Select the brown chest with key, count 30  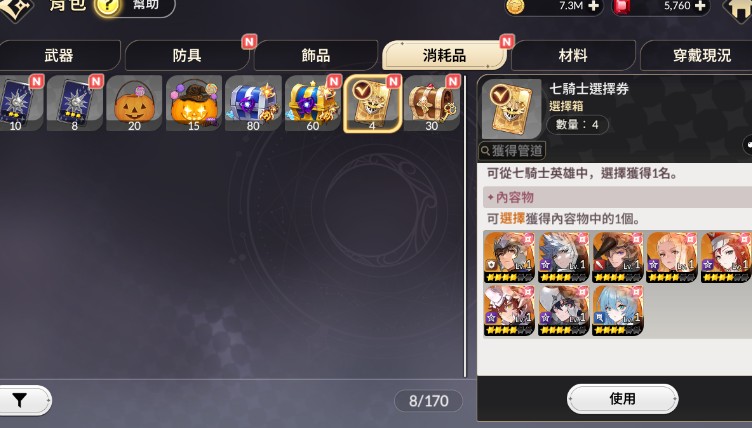tap(432, 103)
